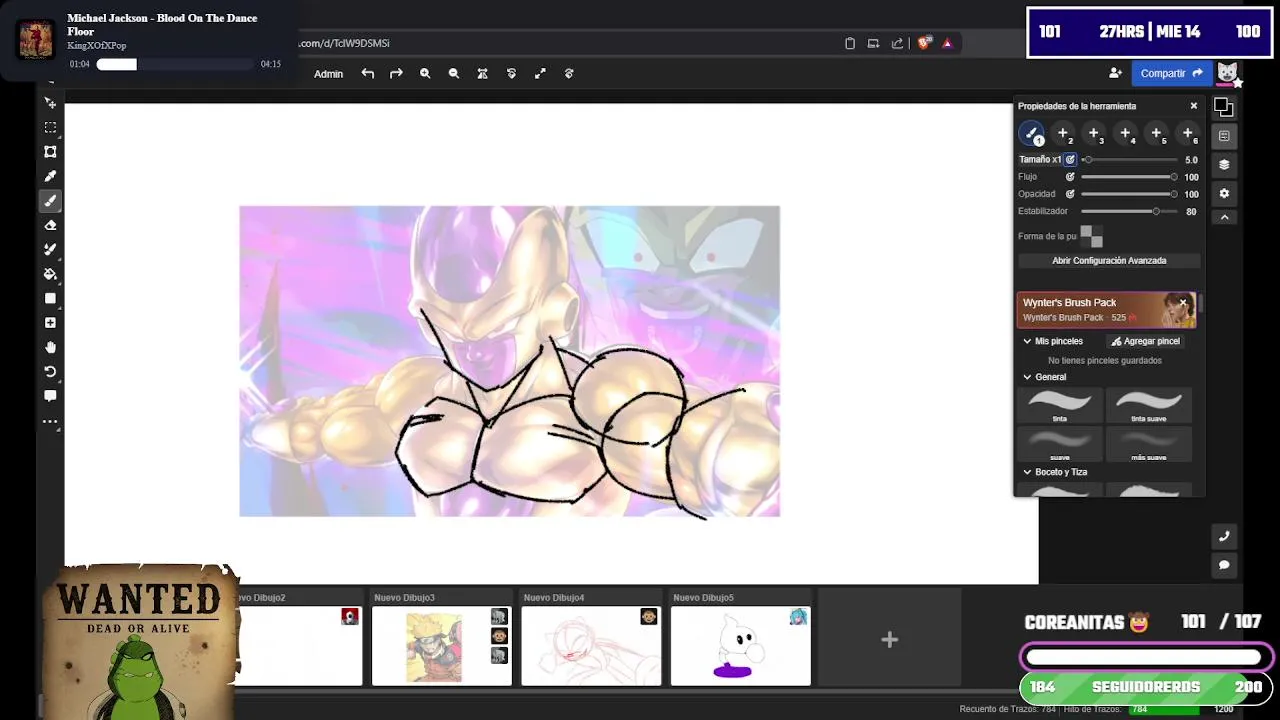
Task: Close the Propiedades de la herramienta panel
Action: pos(1193,106)
